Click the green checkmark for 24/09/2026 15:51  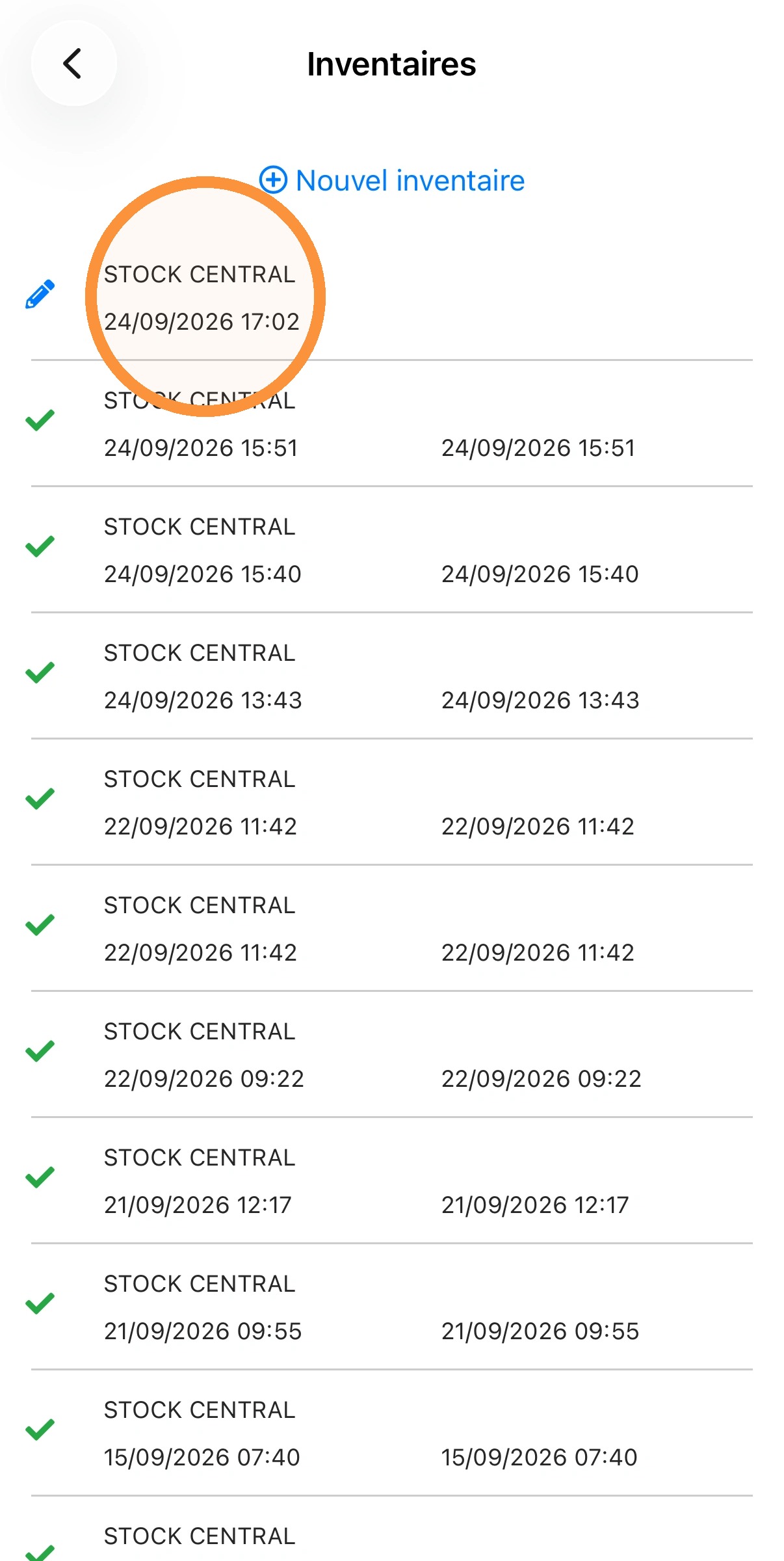click(x=40, y=420)
